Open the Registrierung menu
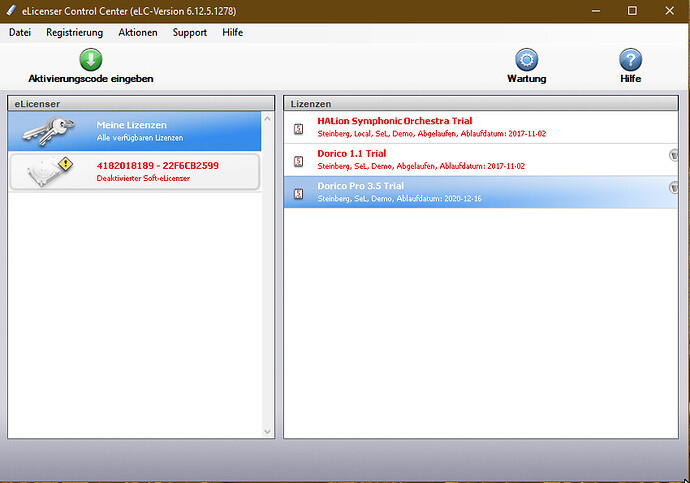Viewport: 690px width, 483px height. 74,33
